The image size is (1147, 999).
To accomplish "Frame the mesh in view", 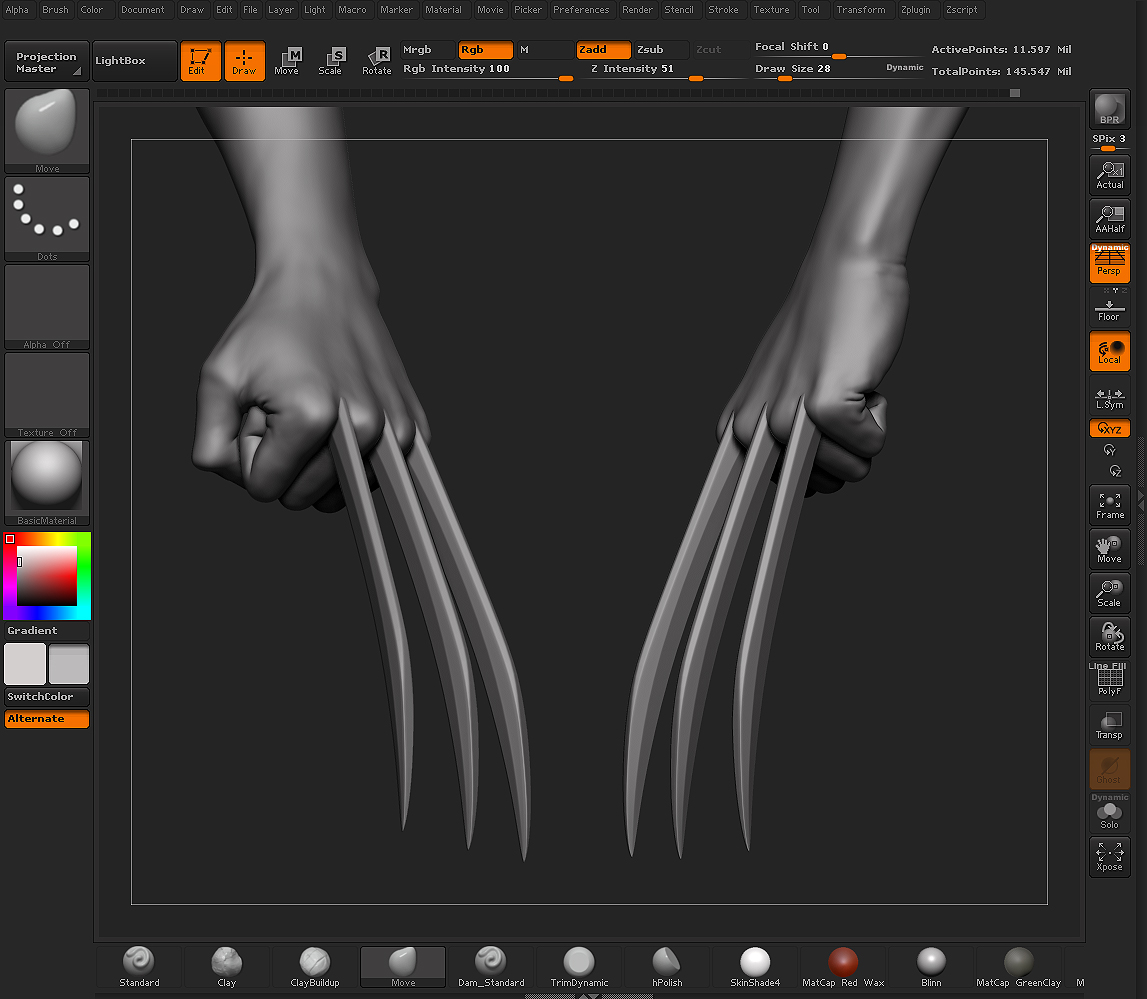I will pos(1110,505).
